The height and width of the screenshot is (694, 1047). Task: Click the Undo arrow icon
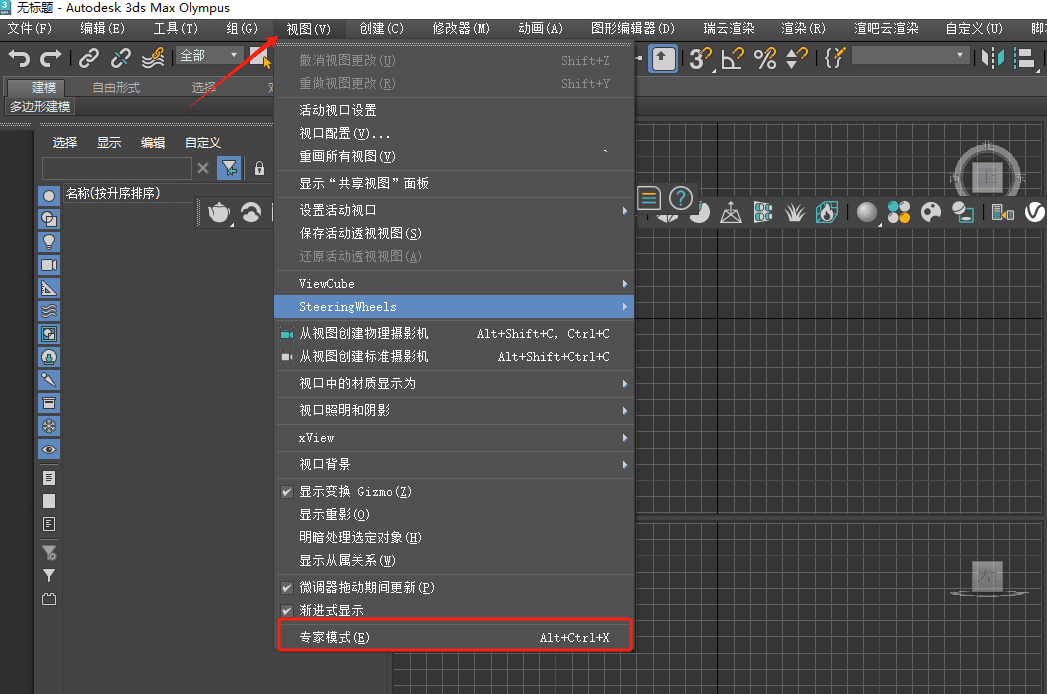click(19, 59)
